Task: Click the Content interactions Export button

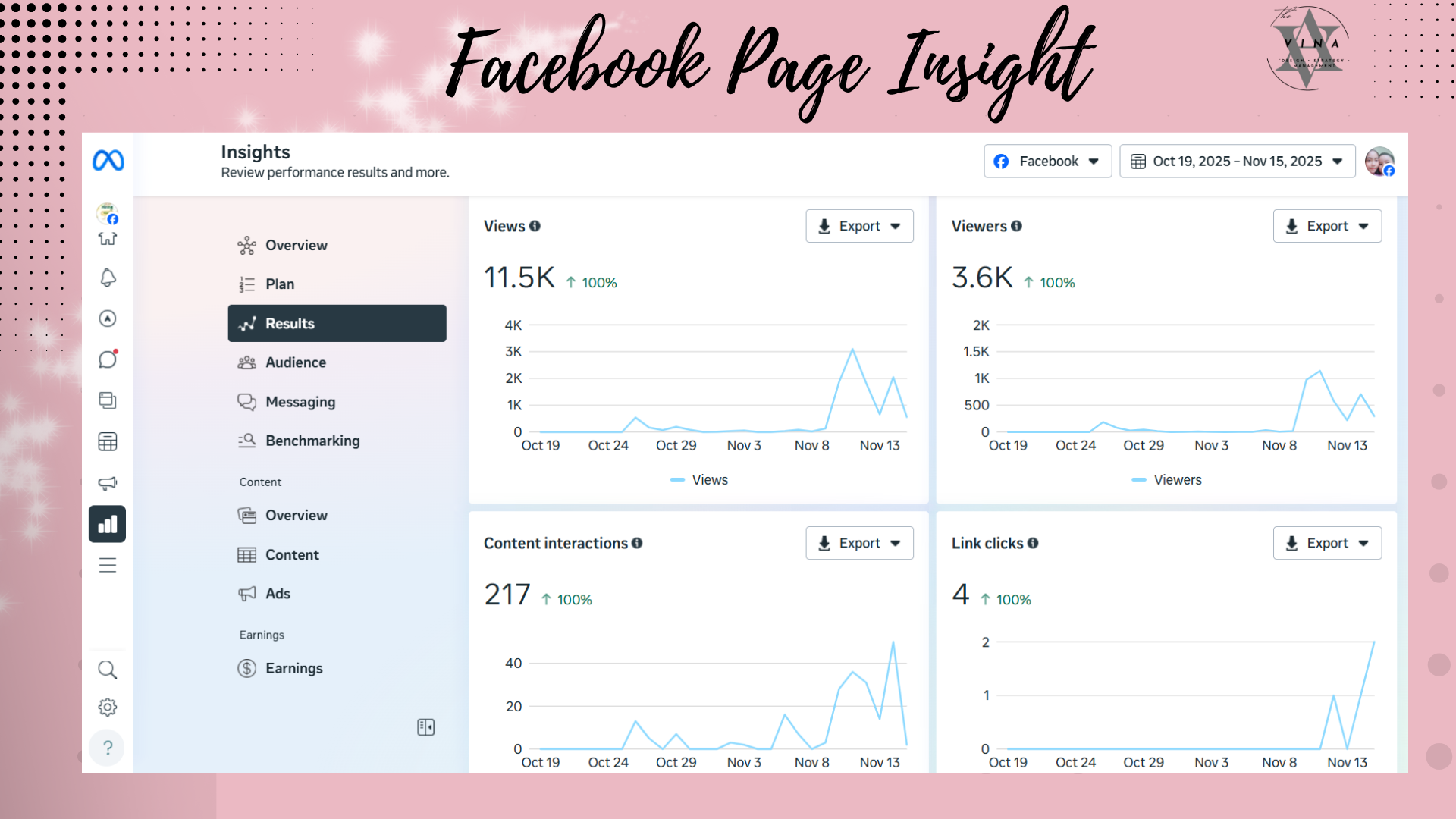Action: (x=859, y=543)
